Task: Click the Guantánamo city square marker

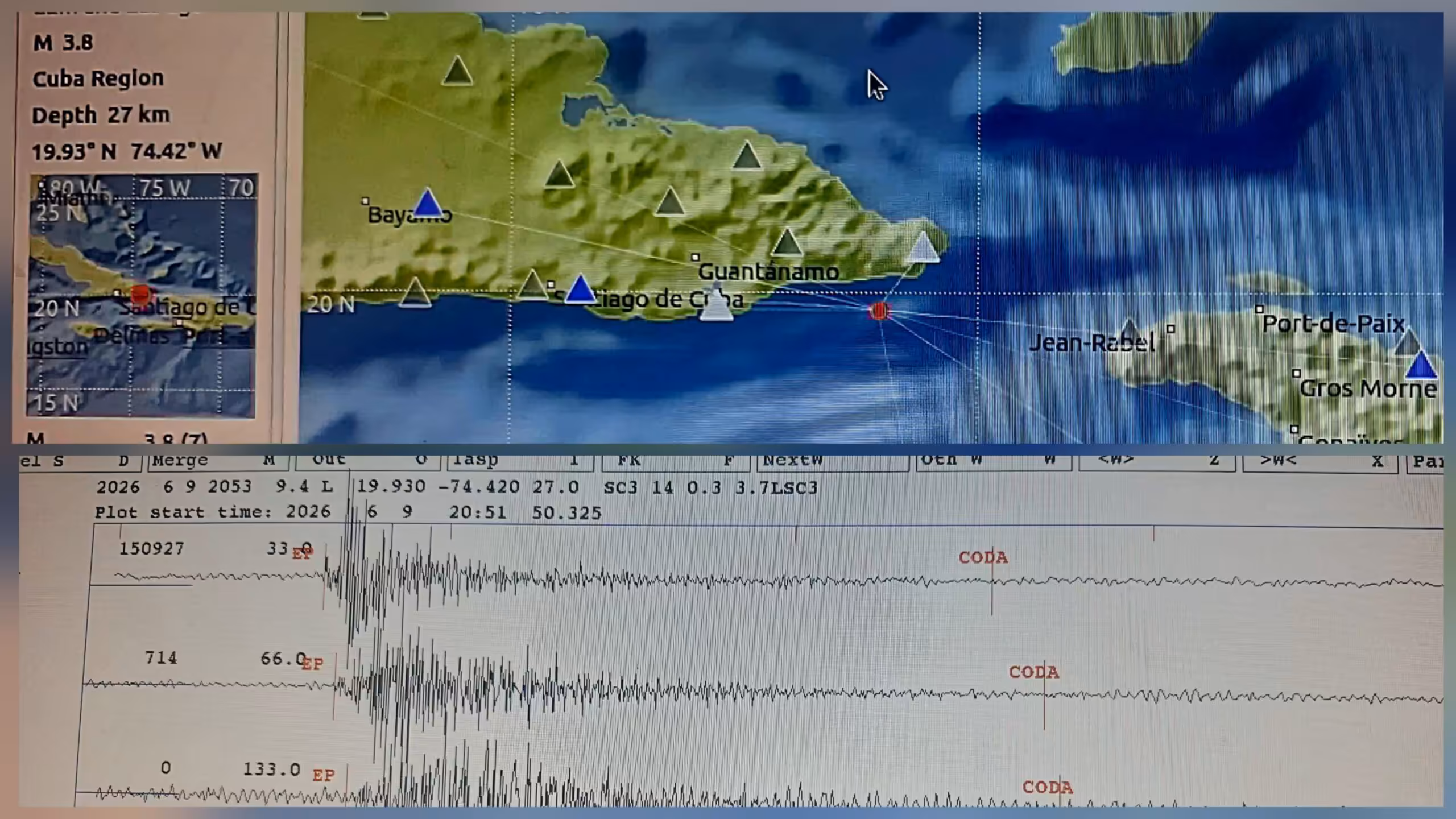Action: (x=695, y=257)
